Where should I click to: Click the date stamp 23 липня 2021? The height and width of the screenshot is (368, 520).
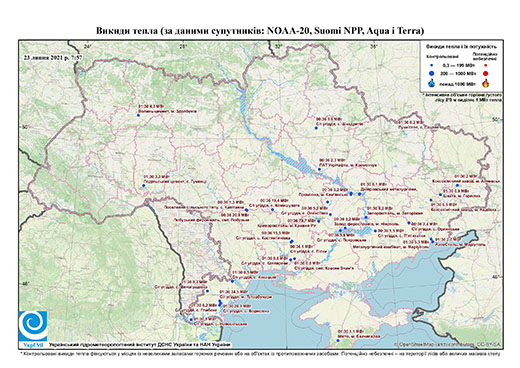tap(53, 57)
